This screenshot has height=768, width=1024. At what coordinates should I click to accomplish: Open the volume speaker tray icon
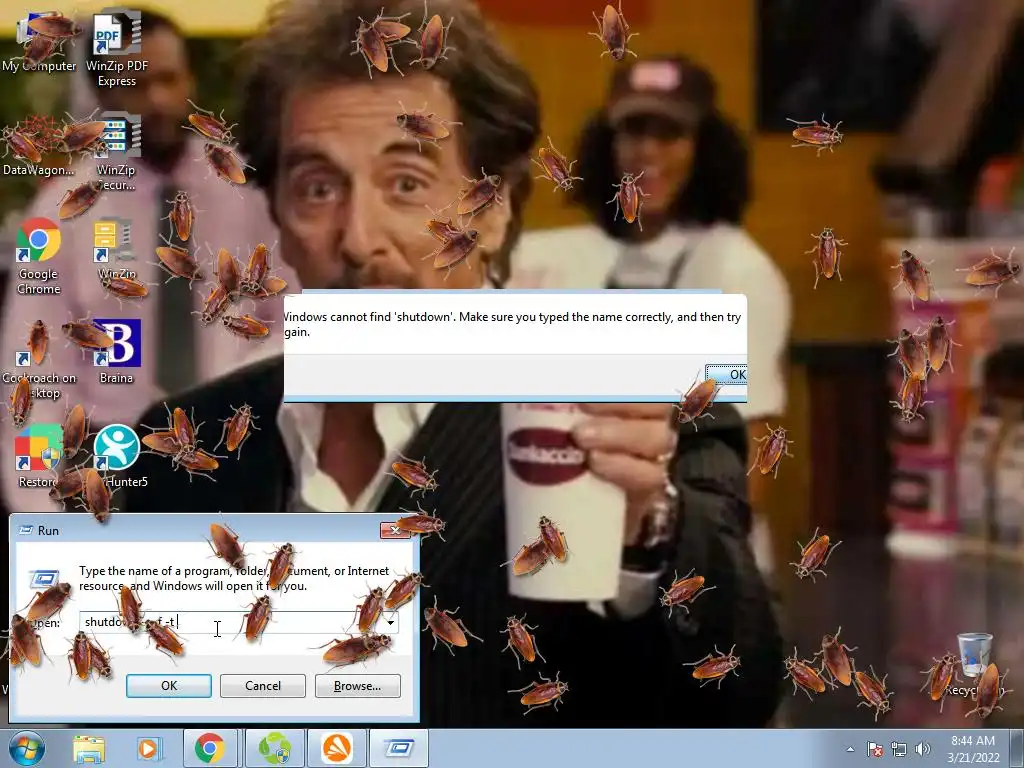(922, 749)
